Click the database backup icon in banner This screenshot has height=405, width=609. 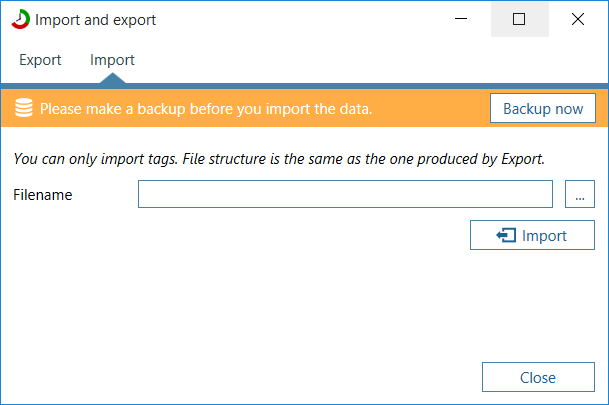(x=24, y=108)
